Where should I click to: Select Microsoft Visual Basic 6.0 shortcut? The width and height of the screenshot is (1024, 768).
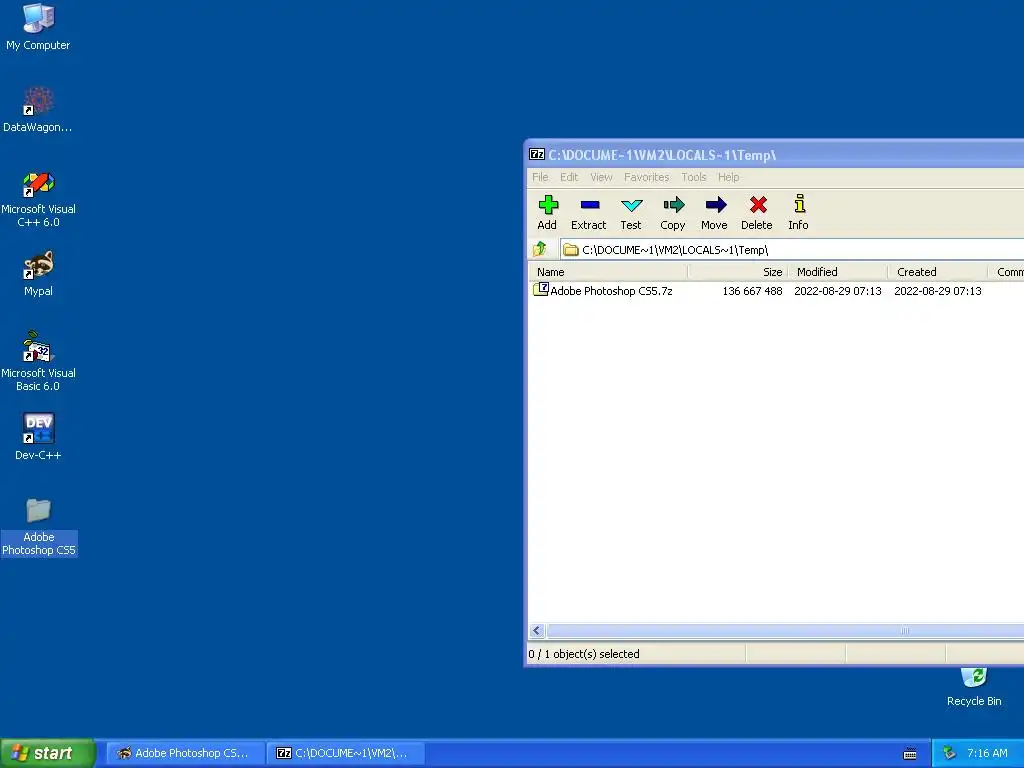(38, 361)
